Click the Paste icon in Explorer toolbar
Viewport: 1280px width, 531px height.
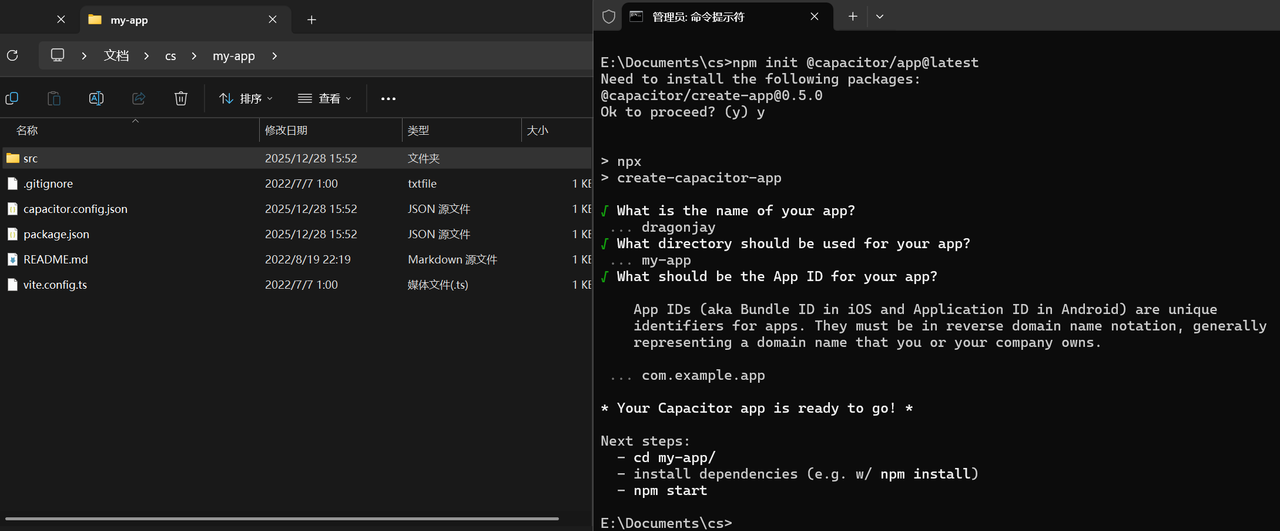pyautogui.click(x=54, y=98)
